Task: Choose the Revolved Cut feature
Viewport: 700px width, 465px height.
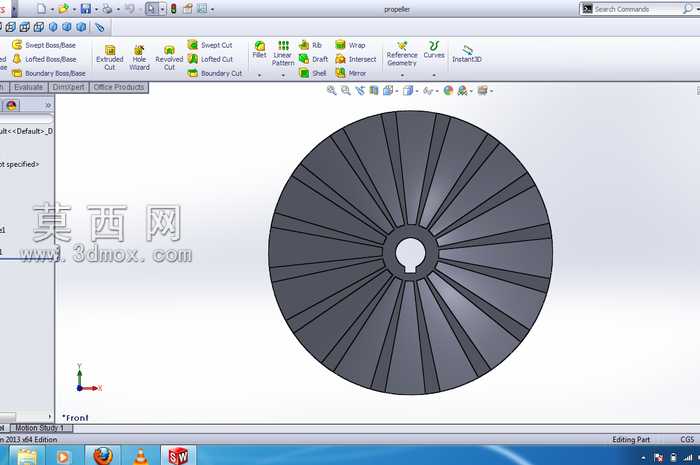Action: coord(169,58)
